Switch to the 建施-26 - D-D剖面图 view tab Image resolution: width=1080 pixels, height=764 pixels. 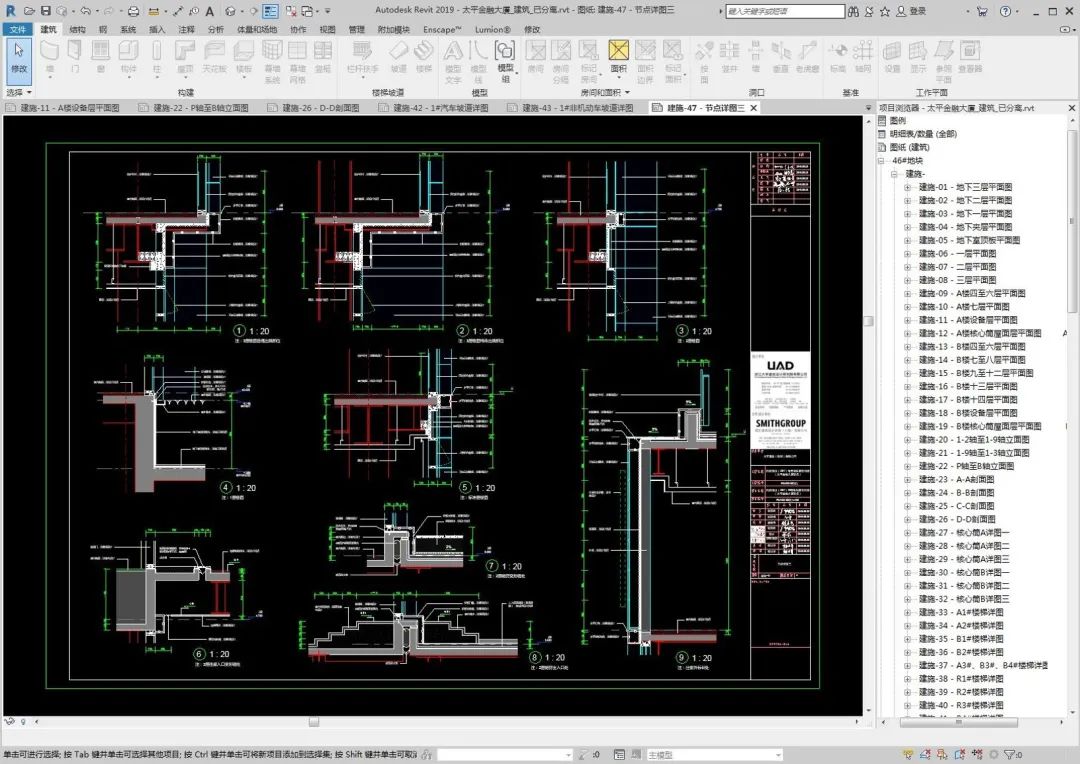click(319, 108)
